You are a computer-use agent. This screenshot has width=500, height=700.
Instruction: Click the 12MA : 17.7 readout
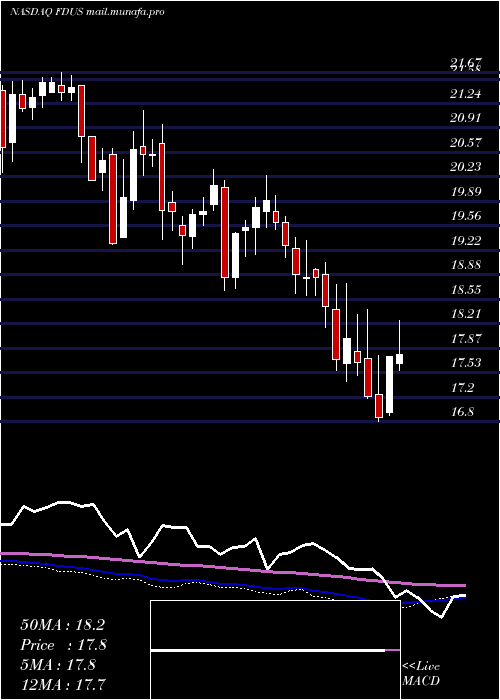(x=63, y=684)
